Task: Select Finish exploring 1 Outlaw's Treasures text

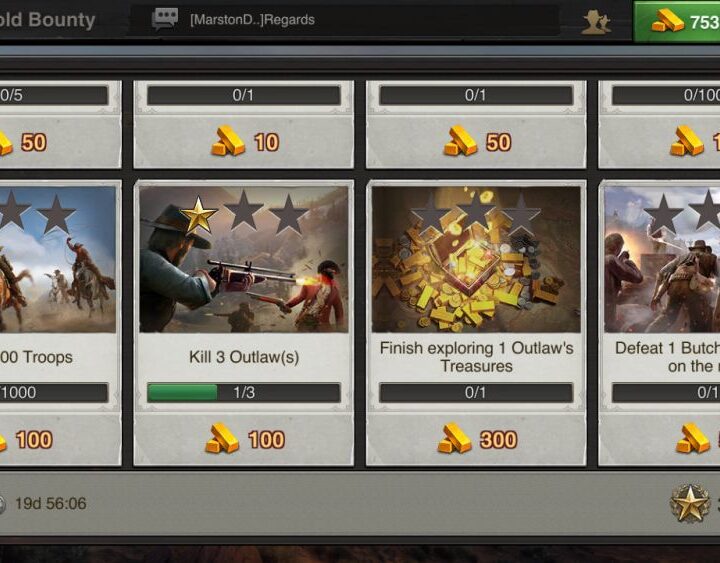Action: tap(476, 357)
